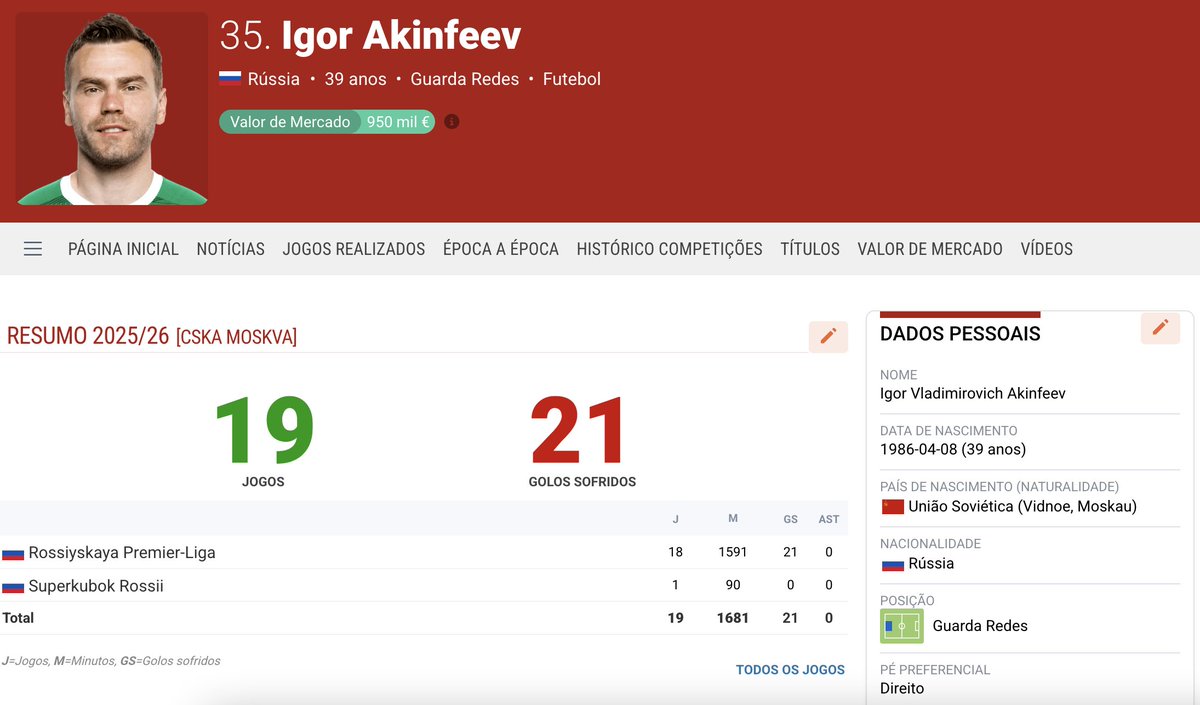This screenshot has height=705, width=1200.
Task: Click the GS column header
Action: (790, 519)
